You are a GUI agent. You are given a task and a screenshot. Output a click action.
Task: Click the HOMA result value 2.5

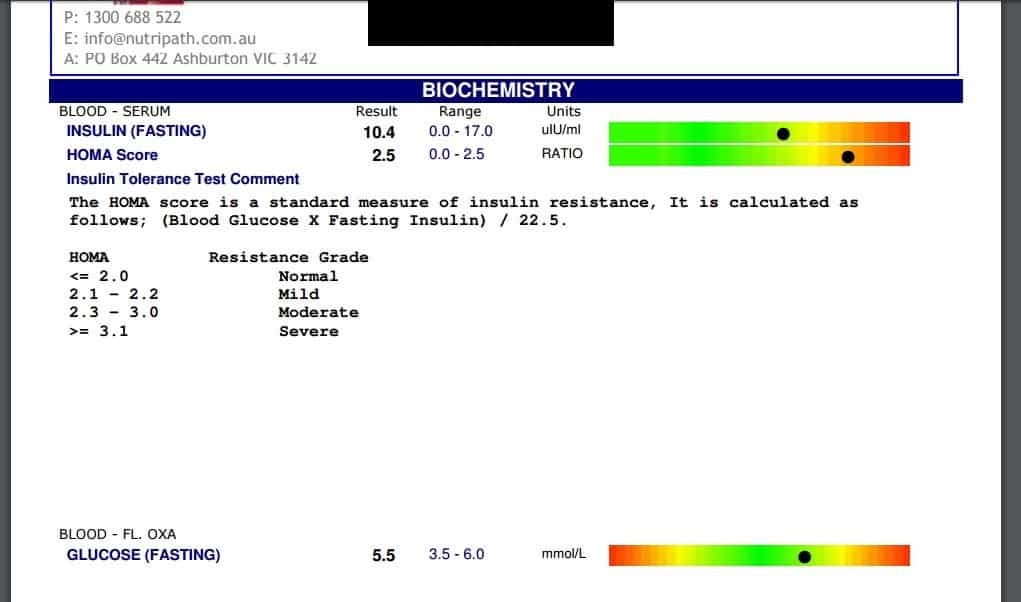pos(384,156)
